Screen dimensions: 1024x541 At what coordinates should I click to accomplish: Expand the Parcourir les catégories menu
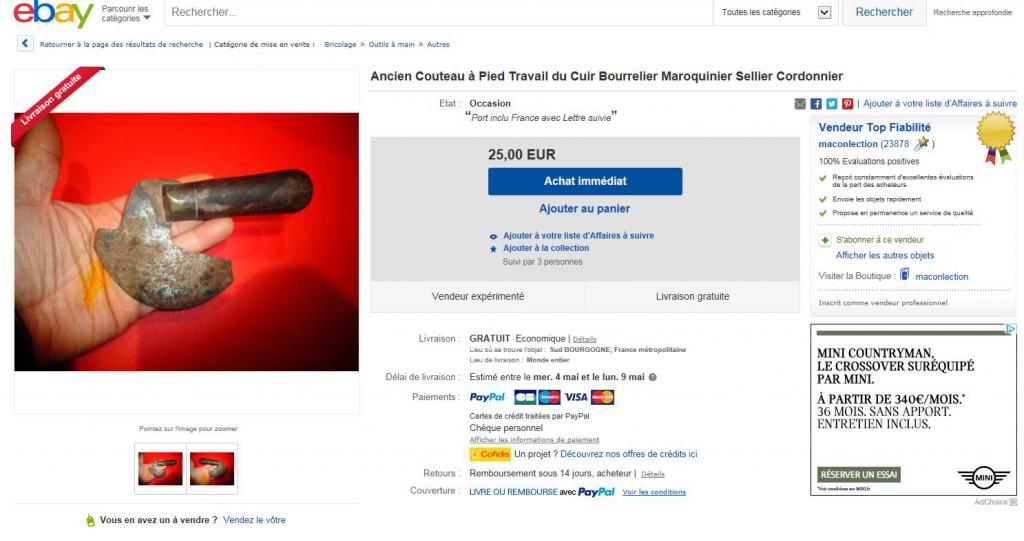click(126, 13)
